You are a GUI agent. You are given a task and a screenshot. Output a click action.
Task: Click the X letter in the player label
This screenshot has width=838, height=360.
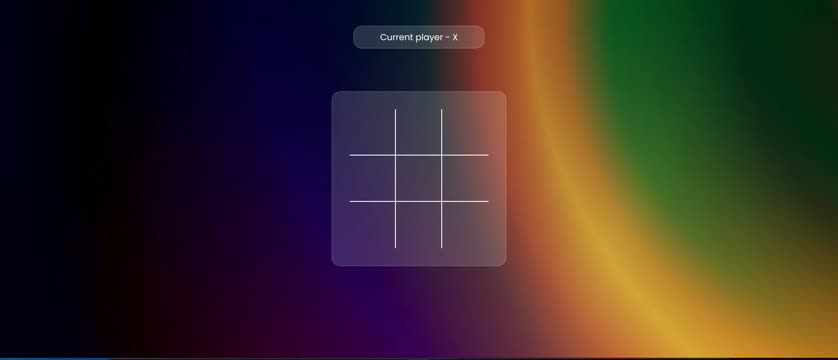click(x=455, y=37)
